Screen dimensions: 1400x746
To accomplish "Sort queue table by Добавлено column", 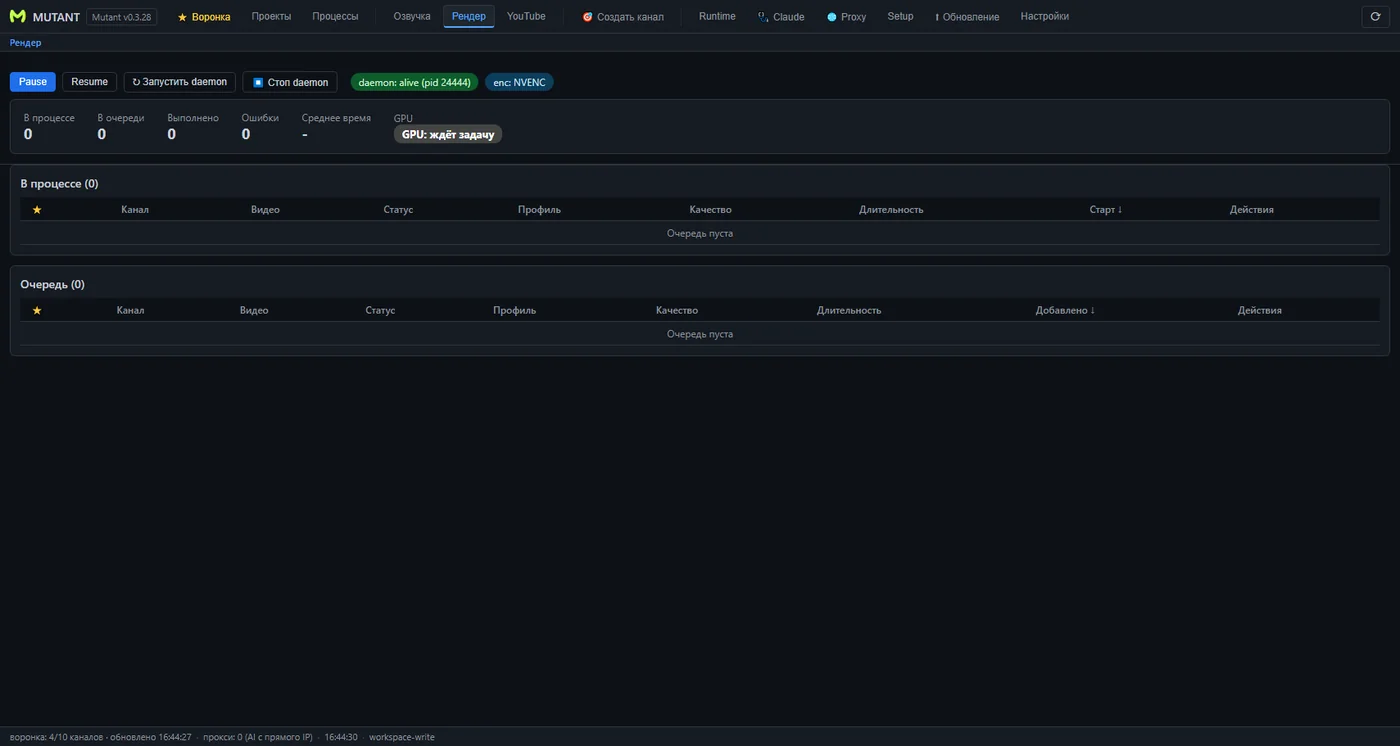I will [x=1065, y=311].
